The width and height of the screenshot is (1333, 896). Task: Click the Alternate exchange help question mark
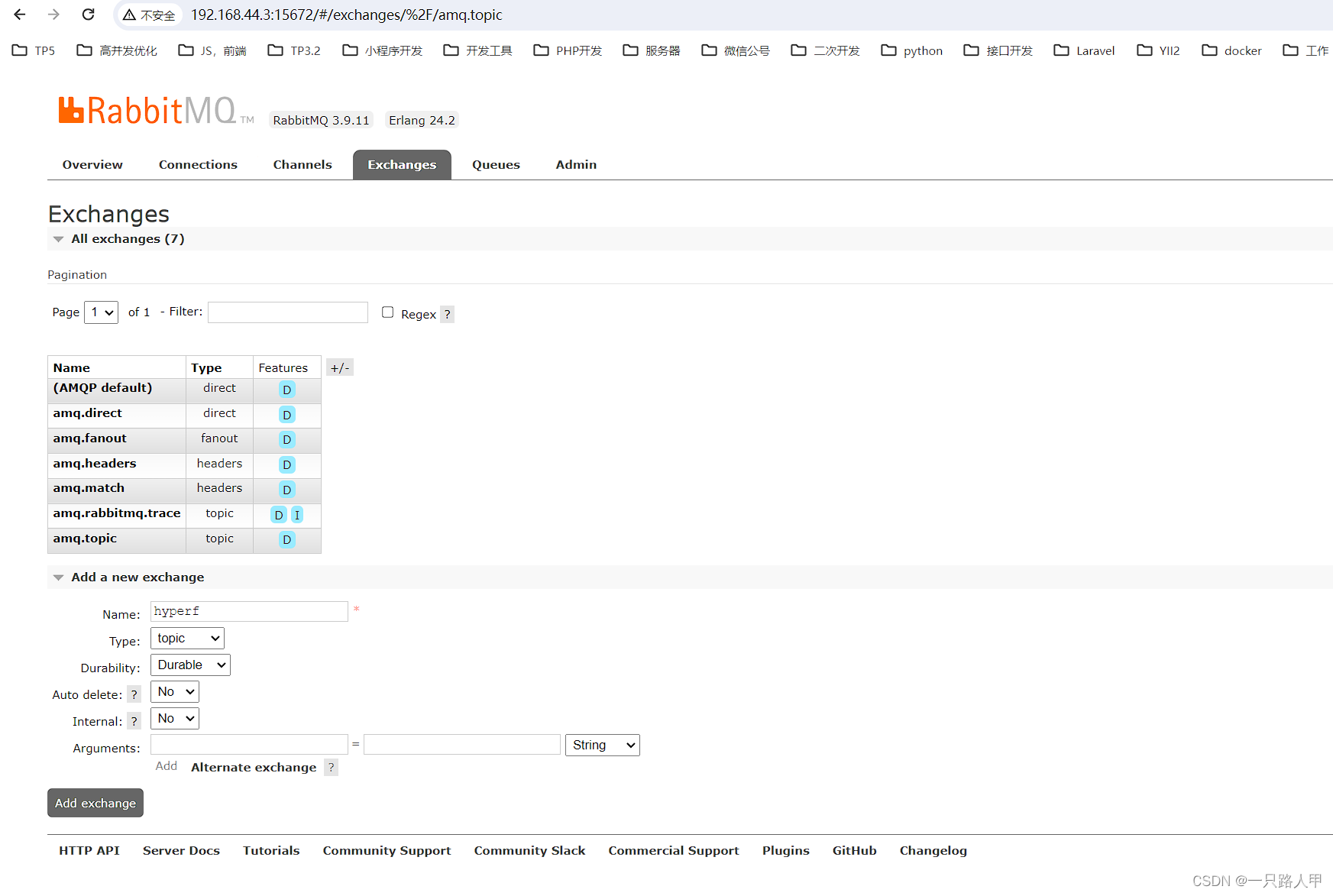coord(331,767)
